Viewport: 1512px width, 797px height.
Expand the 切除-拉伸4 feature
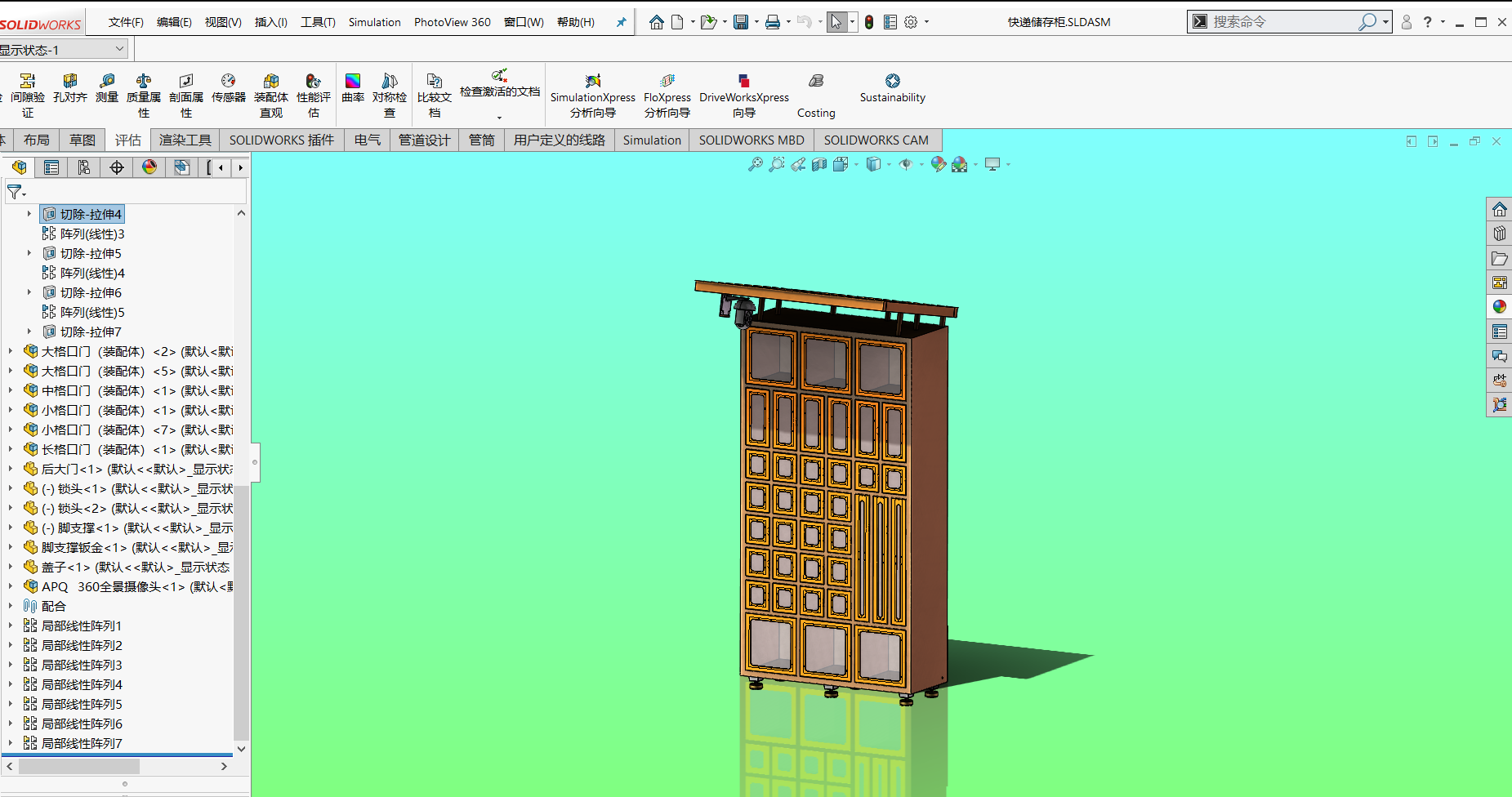(31, 214)
